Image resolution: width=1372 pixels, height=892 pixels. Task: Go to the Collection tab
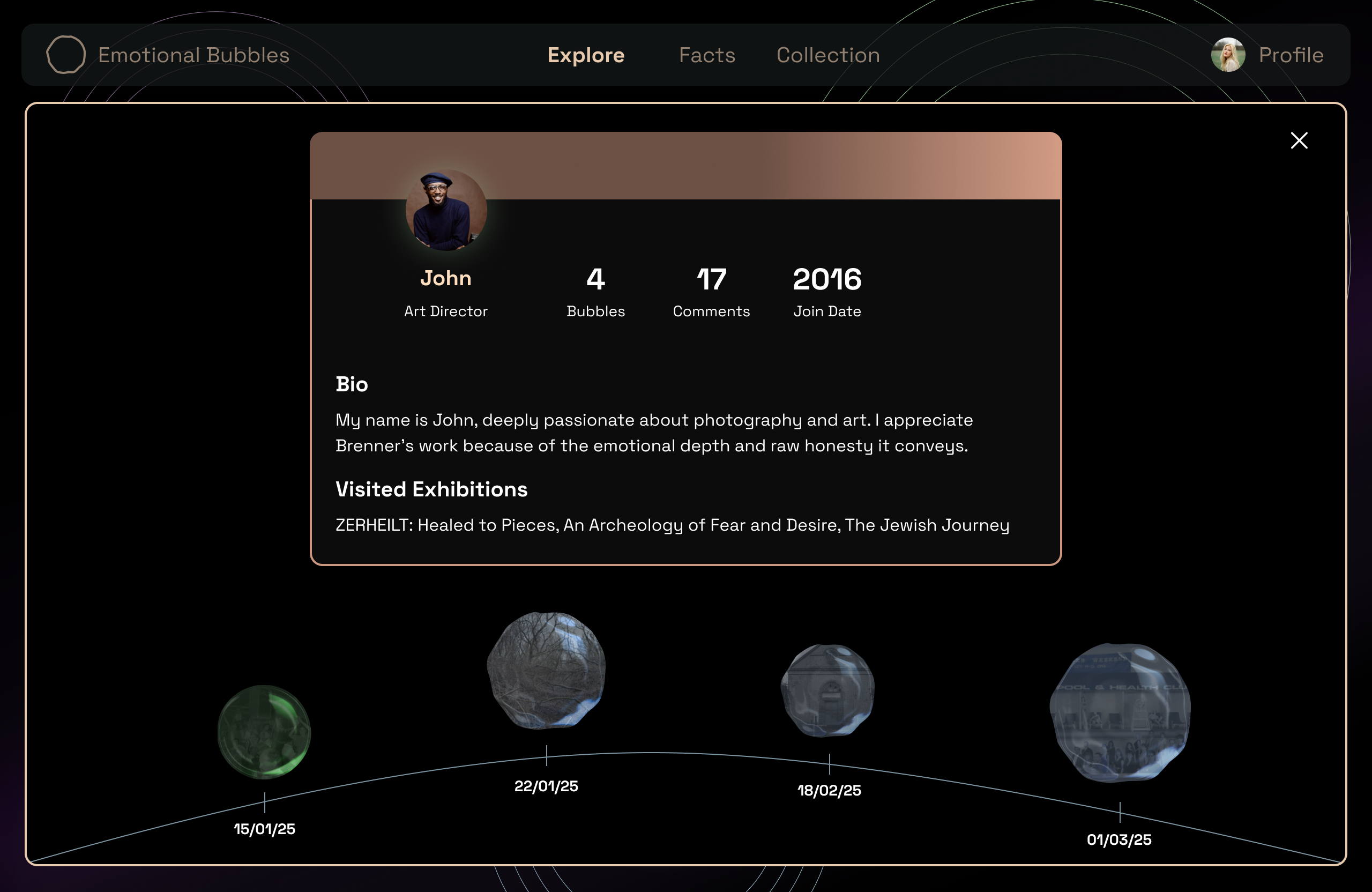click(828, 55)
